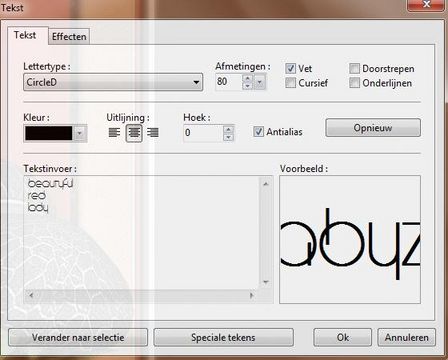The image size is (448, 360).
Task: Select center text alignment icon
Action: tap(134, 133)
